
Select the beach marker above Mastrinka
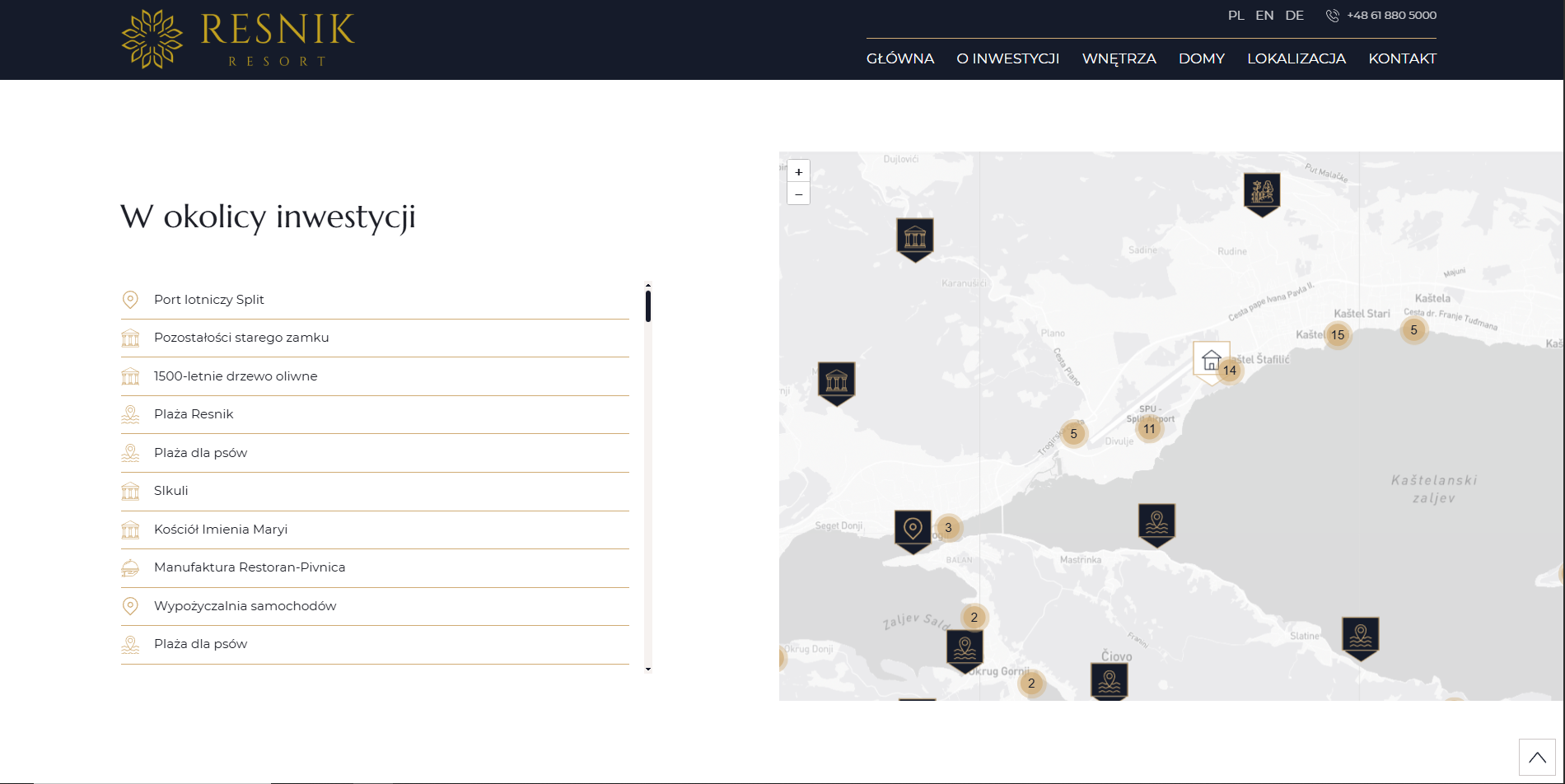tap(1156, 525)
